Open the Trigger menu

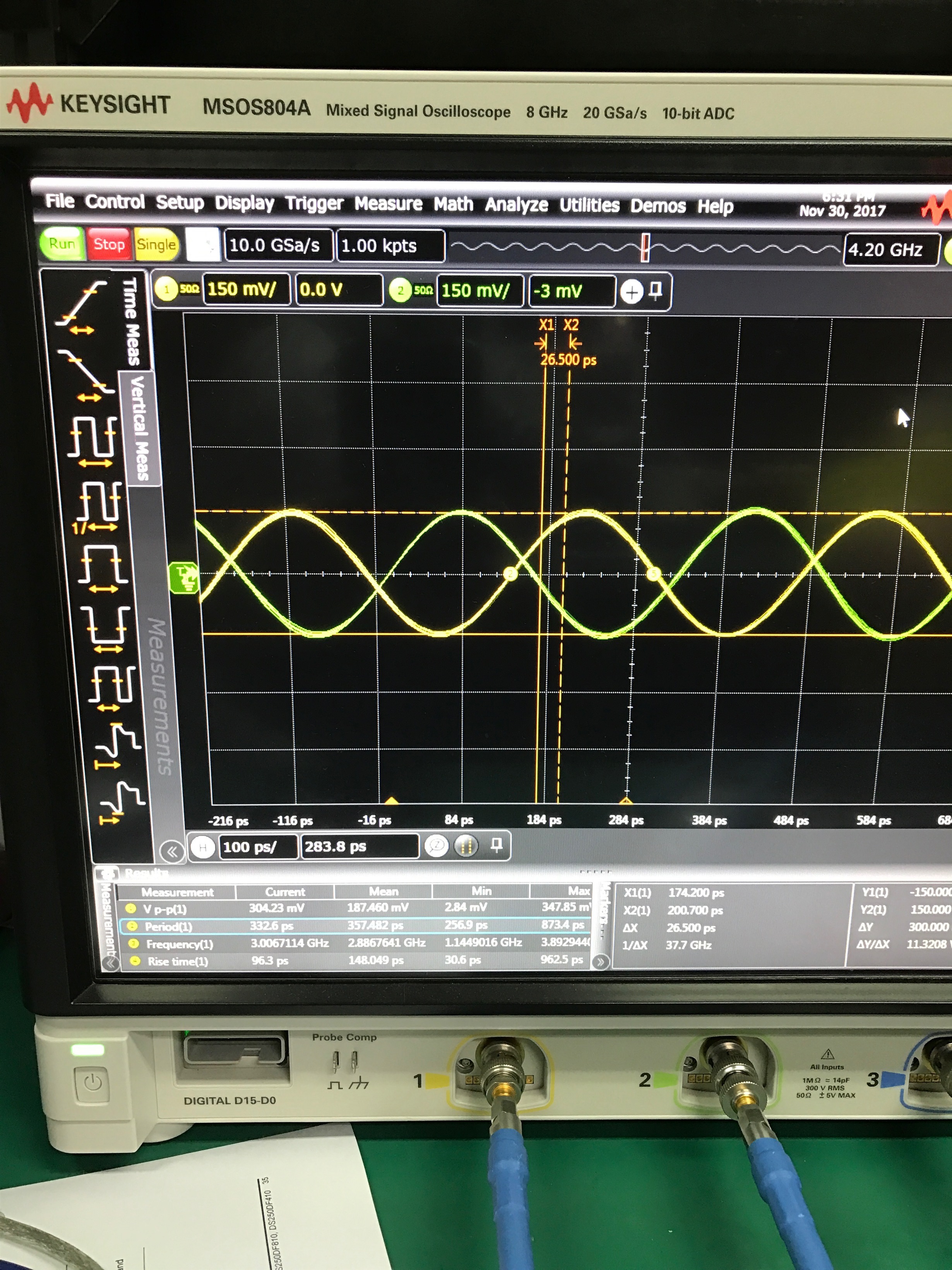tap(314, 204)
